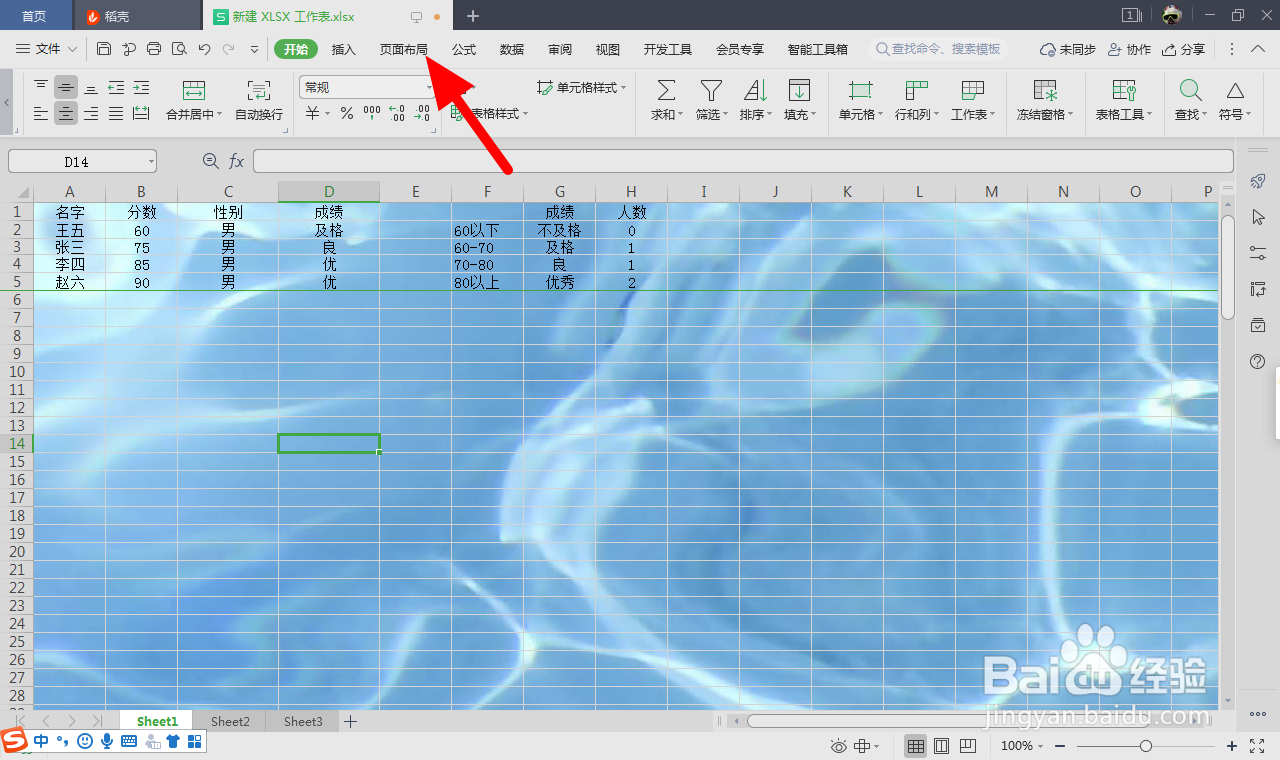Switch to Page Layout view in status bar
This screenshot has width=1280, height=760.
(941, 746)
